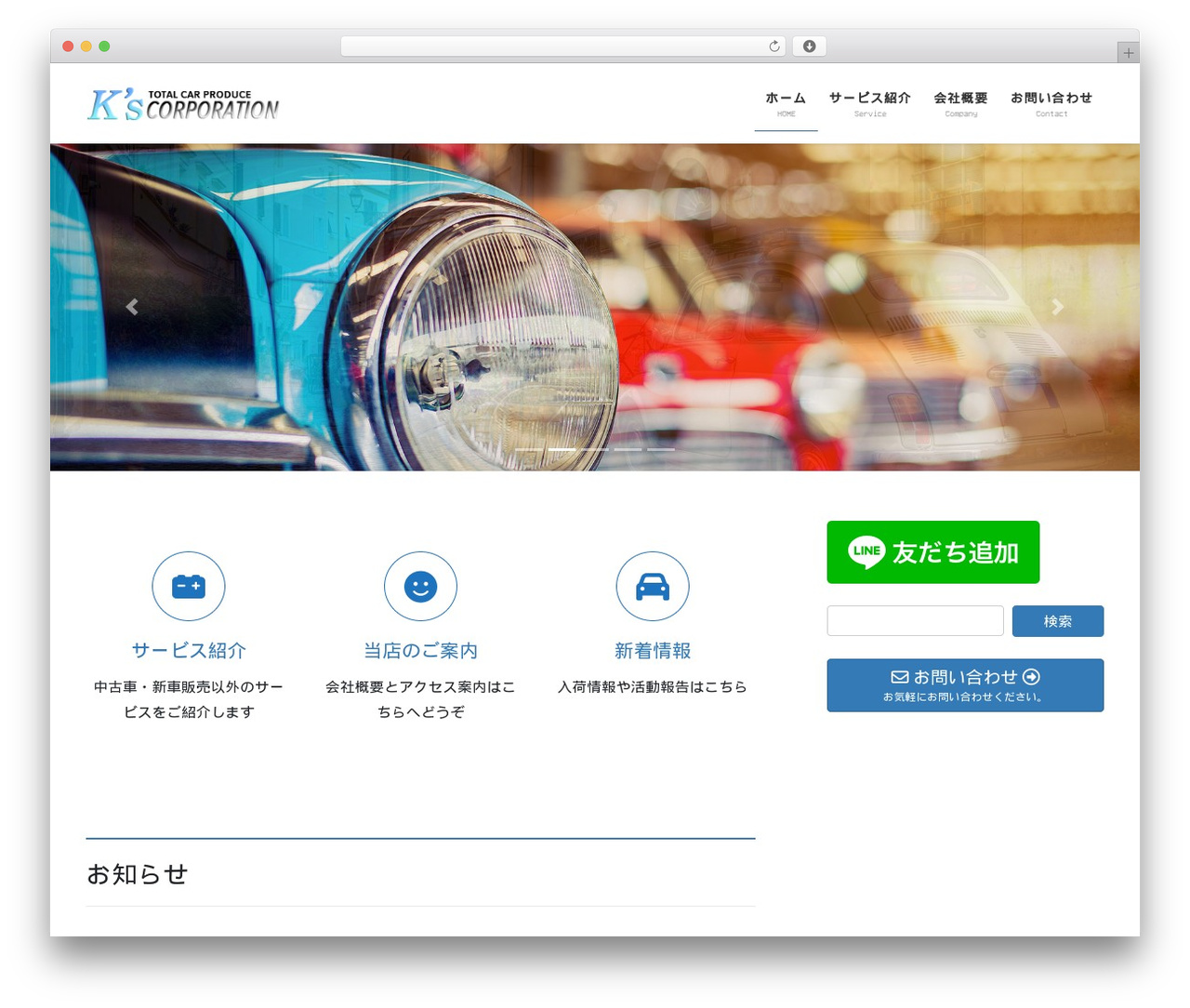Focus the sidebar search input field

915,621
